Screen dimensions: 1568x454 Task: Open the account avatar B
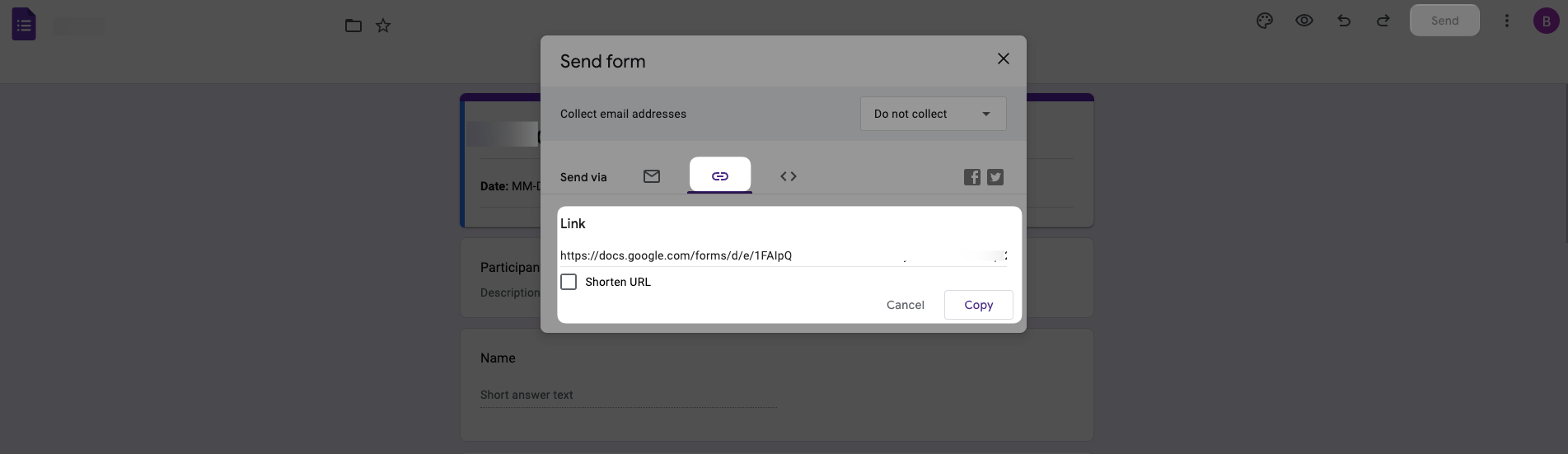coord(1546,21)
